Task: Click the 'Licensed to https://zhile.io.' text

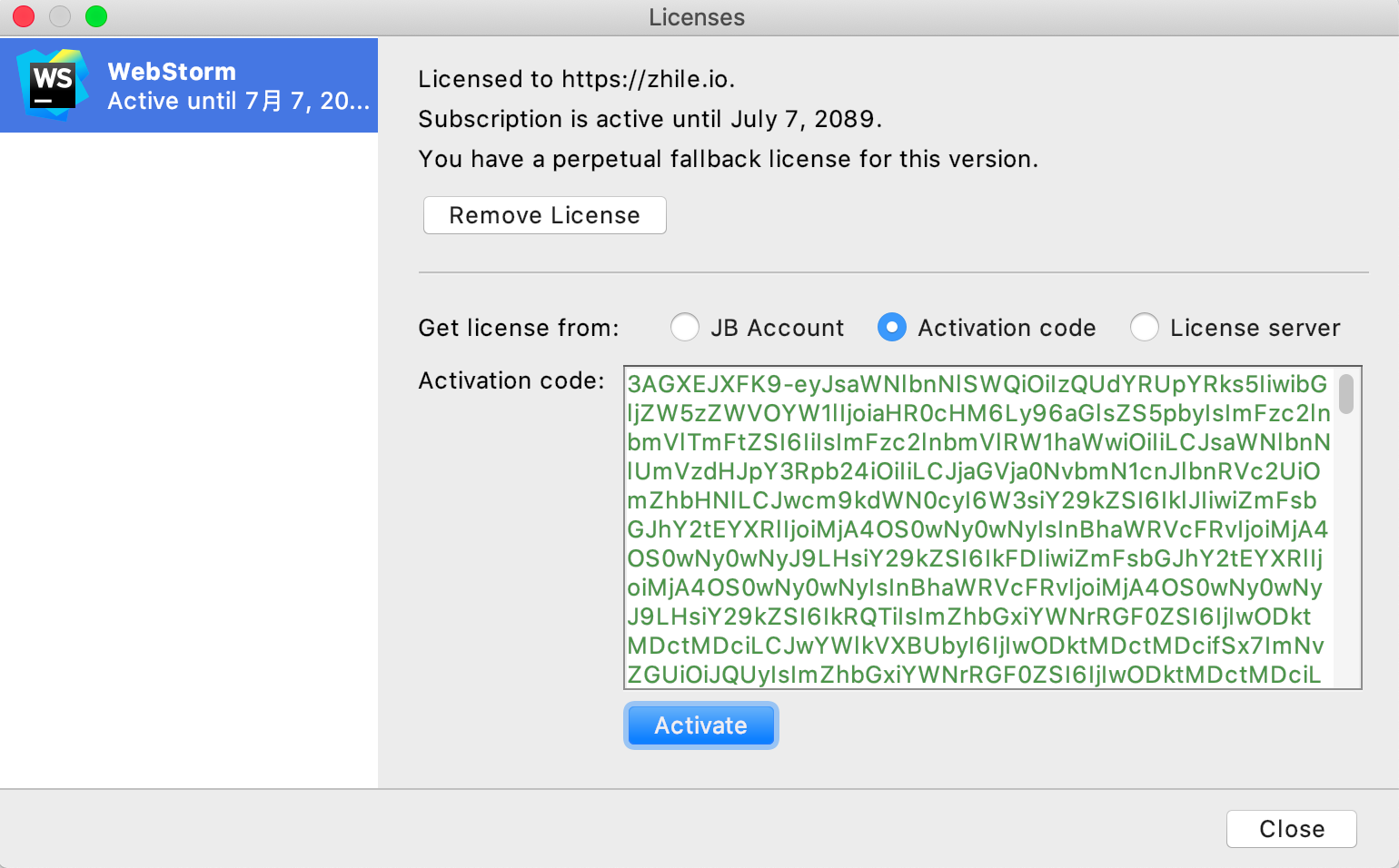Action: click(577, 79)
